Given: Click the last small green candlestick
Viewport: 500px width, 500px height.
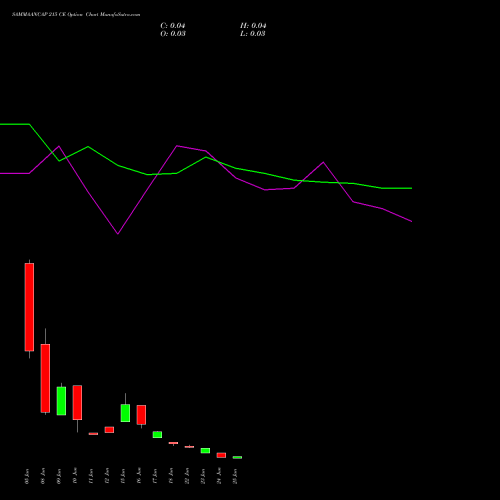Looking at the screenshot, I should click(237, 457).
